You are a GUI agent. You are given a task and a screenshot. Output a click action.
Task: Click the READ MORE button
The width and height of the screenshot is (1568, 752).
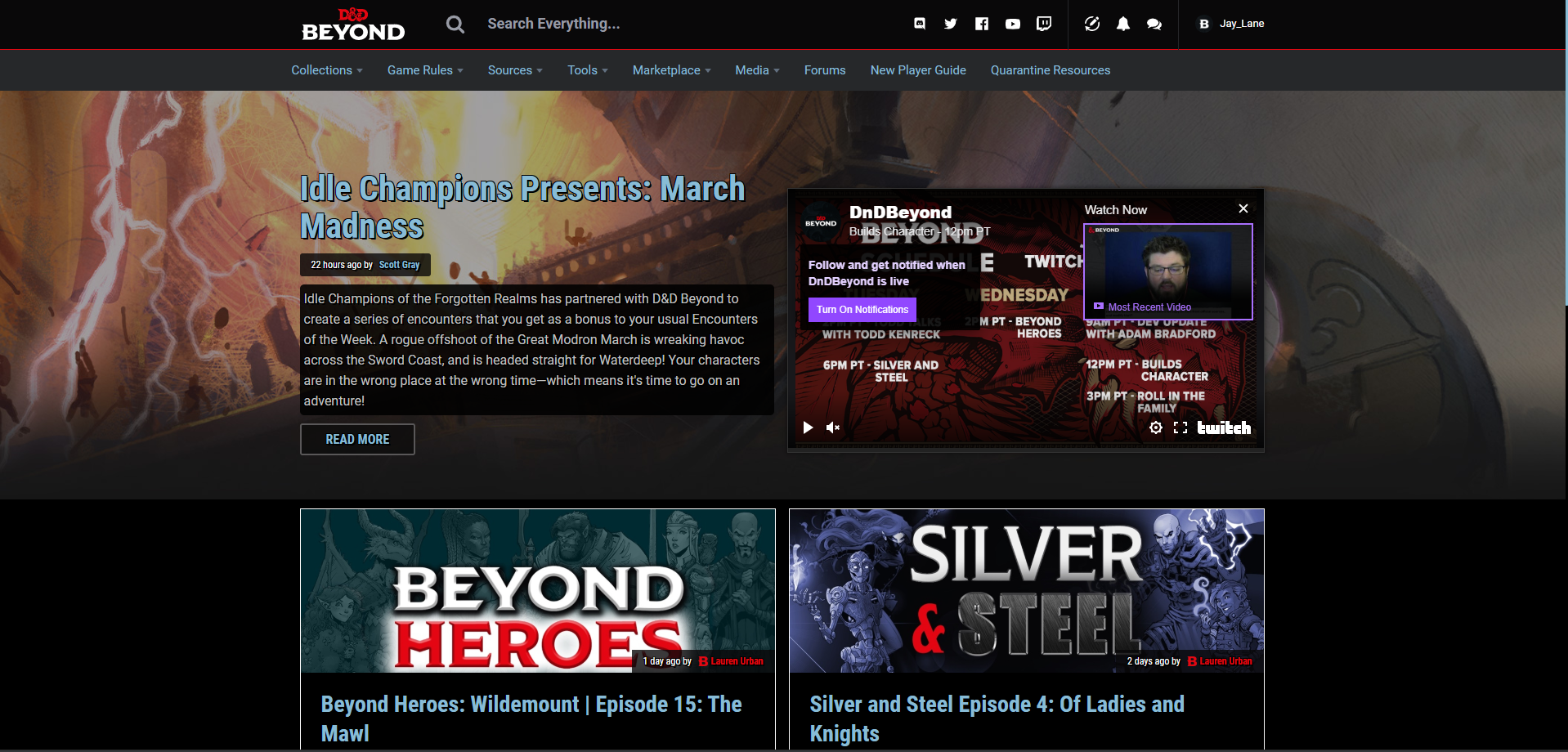(x=357, y=439)
